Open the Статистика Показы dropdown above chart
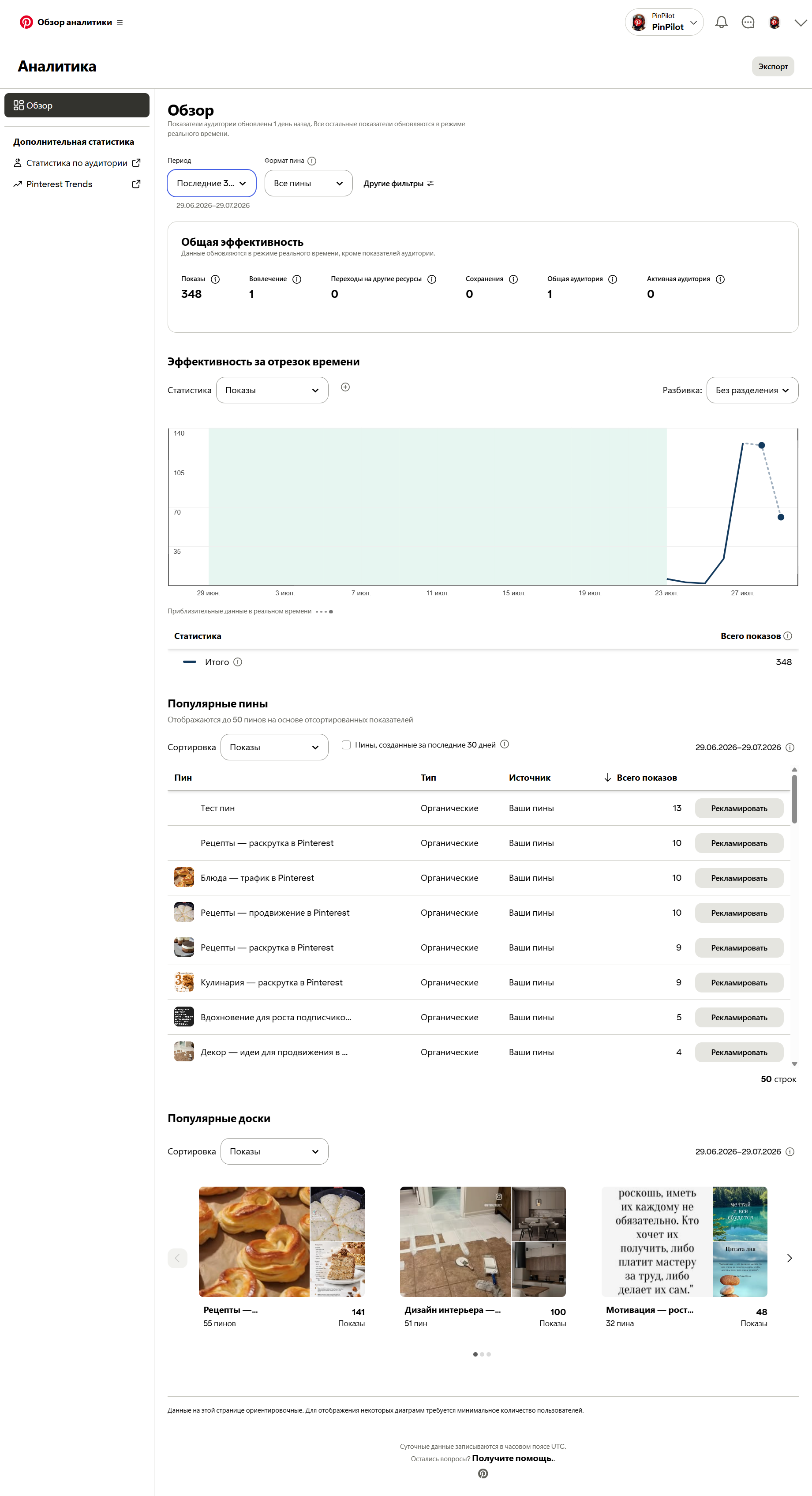The width and height of the screenshot is (812, 1496). tap(272, 390)
